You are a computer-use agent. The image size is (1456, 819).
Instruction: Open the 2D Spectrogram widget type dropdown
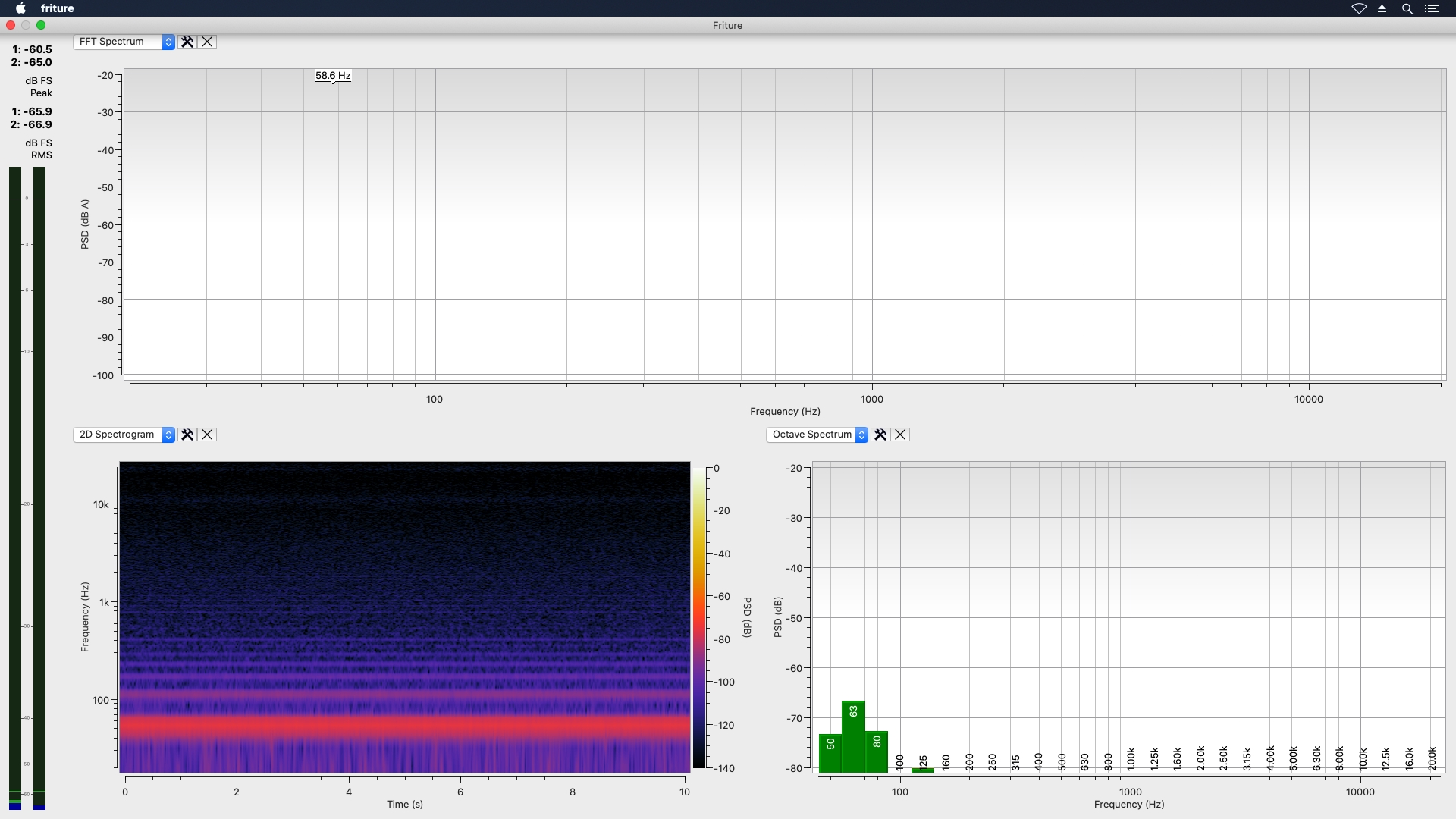click(124, 435)
